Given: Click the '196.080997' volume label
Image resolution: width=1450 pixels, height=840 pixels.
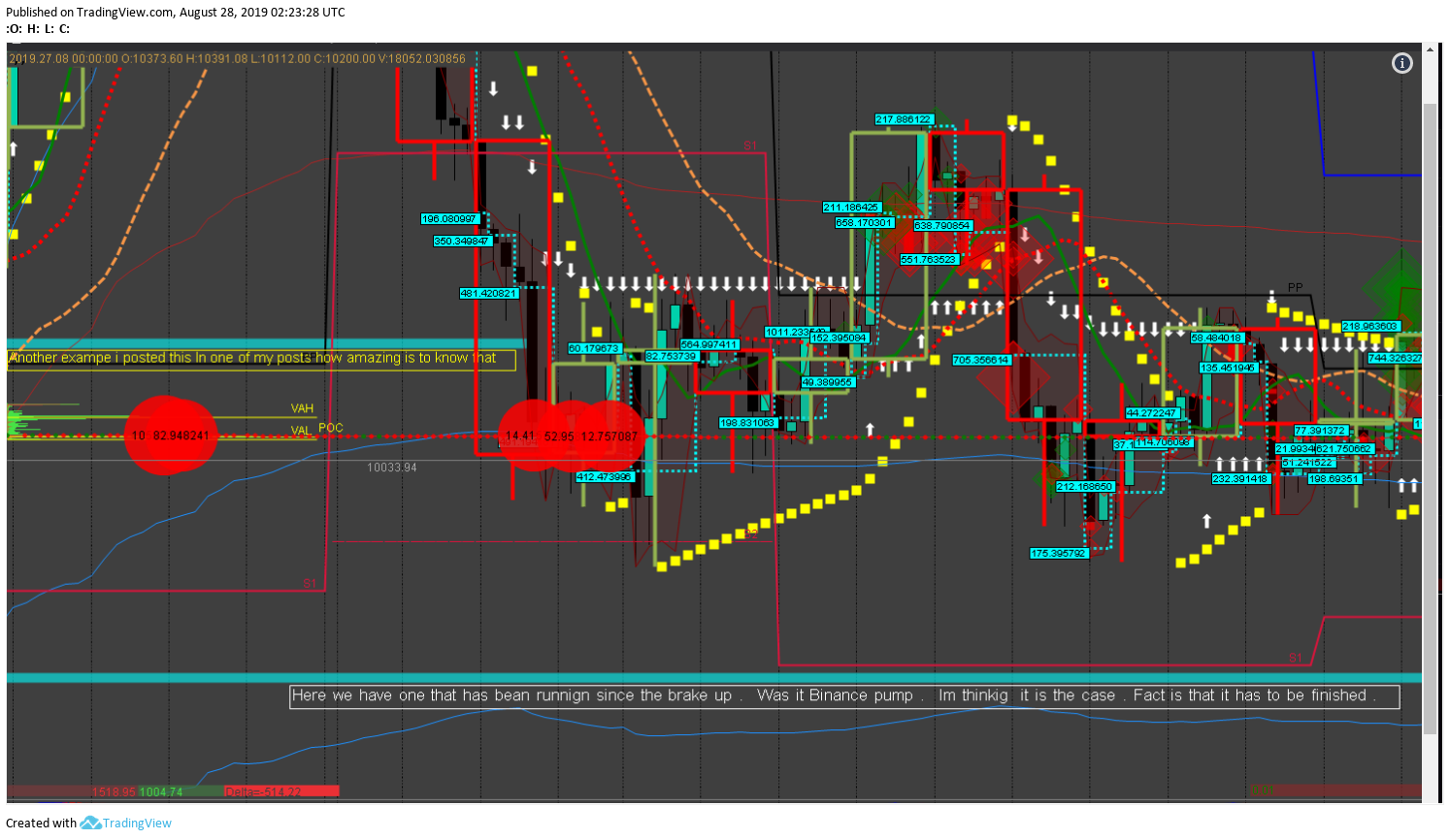Looking at the screenshot, I should (x=449, y=219).
